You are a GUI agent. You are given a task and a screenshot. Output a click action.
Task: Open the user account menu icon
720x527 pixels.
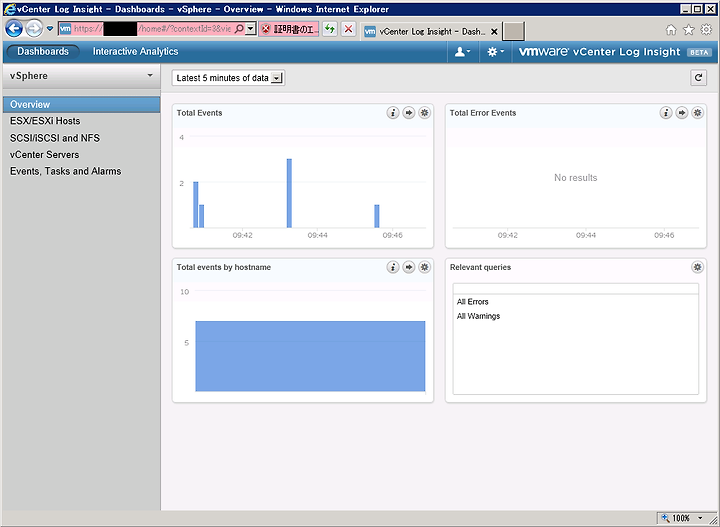pyautogui.click(x=462, y=52)
